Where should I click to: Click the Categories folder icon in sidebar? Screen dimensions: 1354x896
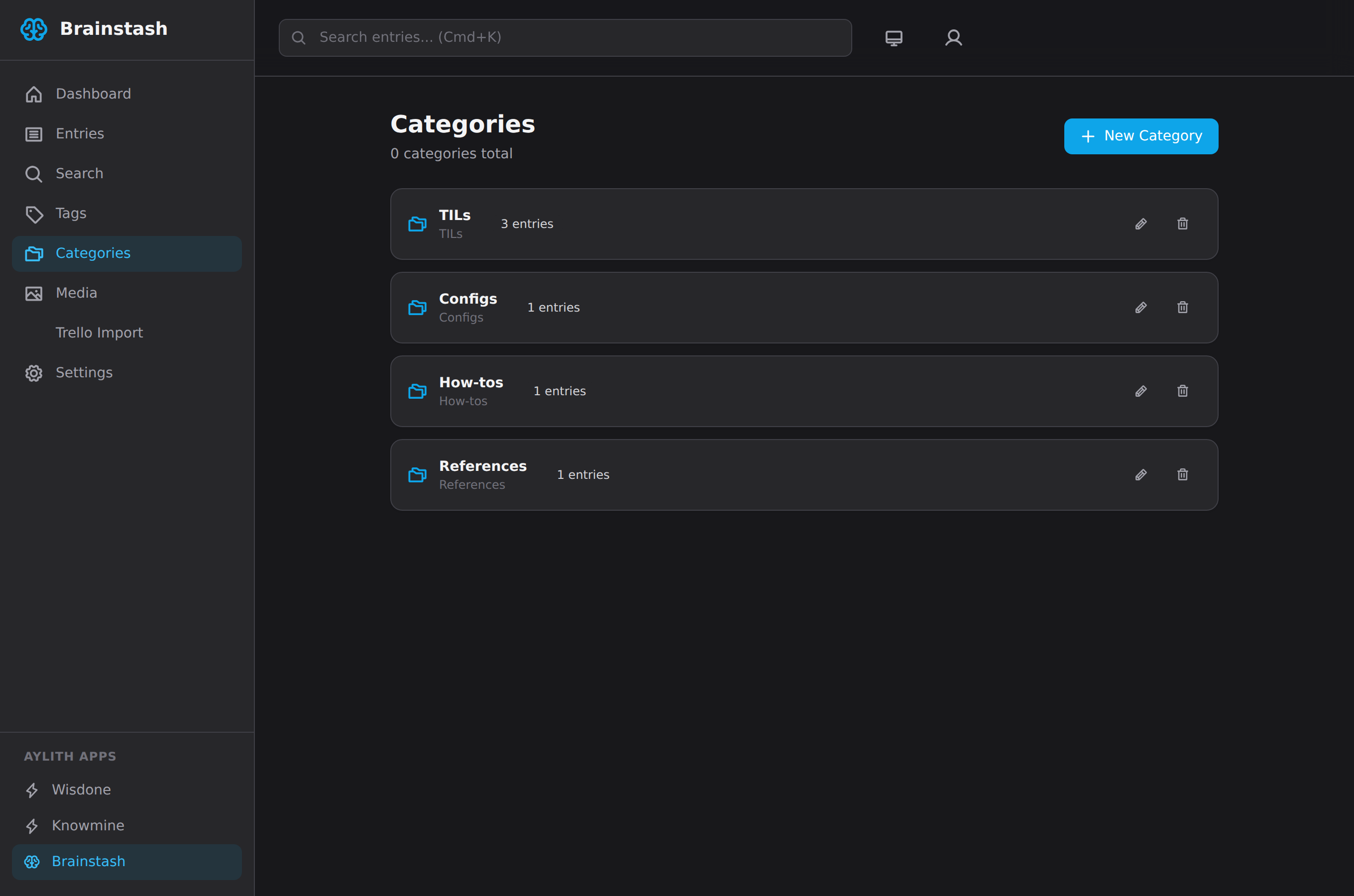34,254
